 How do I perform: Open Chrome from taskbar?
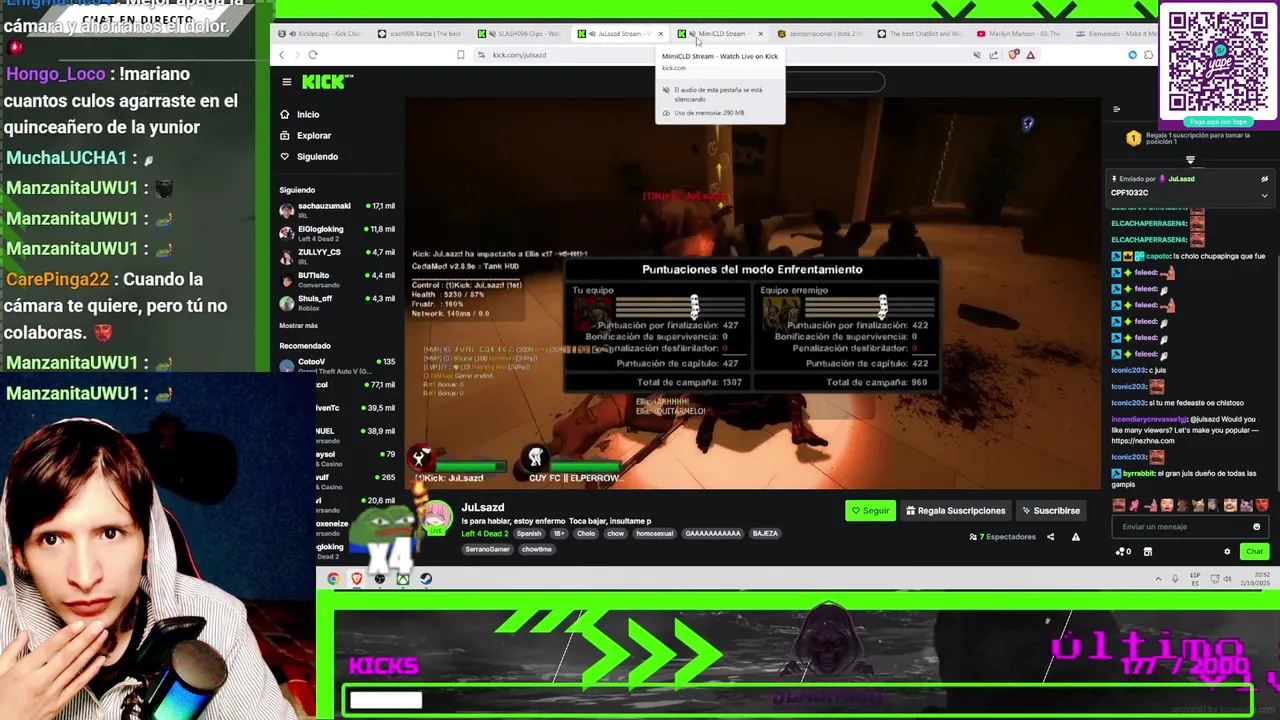click(333, 578)
